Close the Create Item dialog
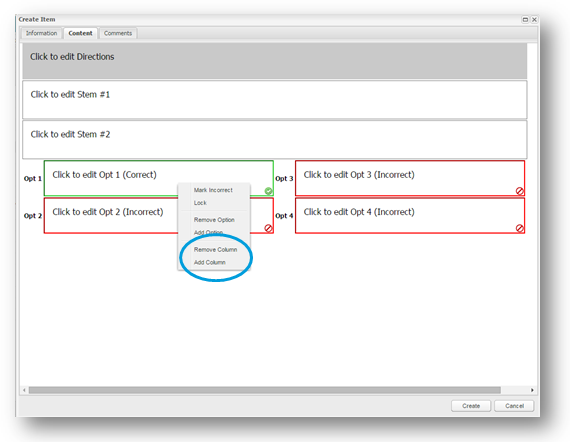This screenshot has height=442, width=570. pyautogui.click(x=534, y=20)
